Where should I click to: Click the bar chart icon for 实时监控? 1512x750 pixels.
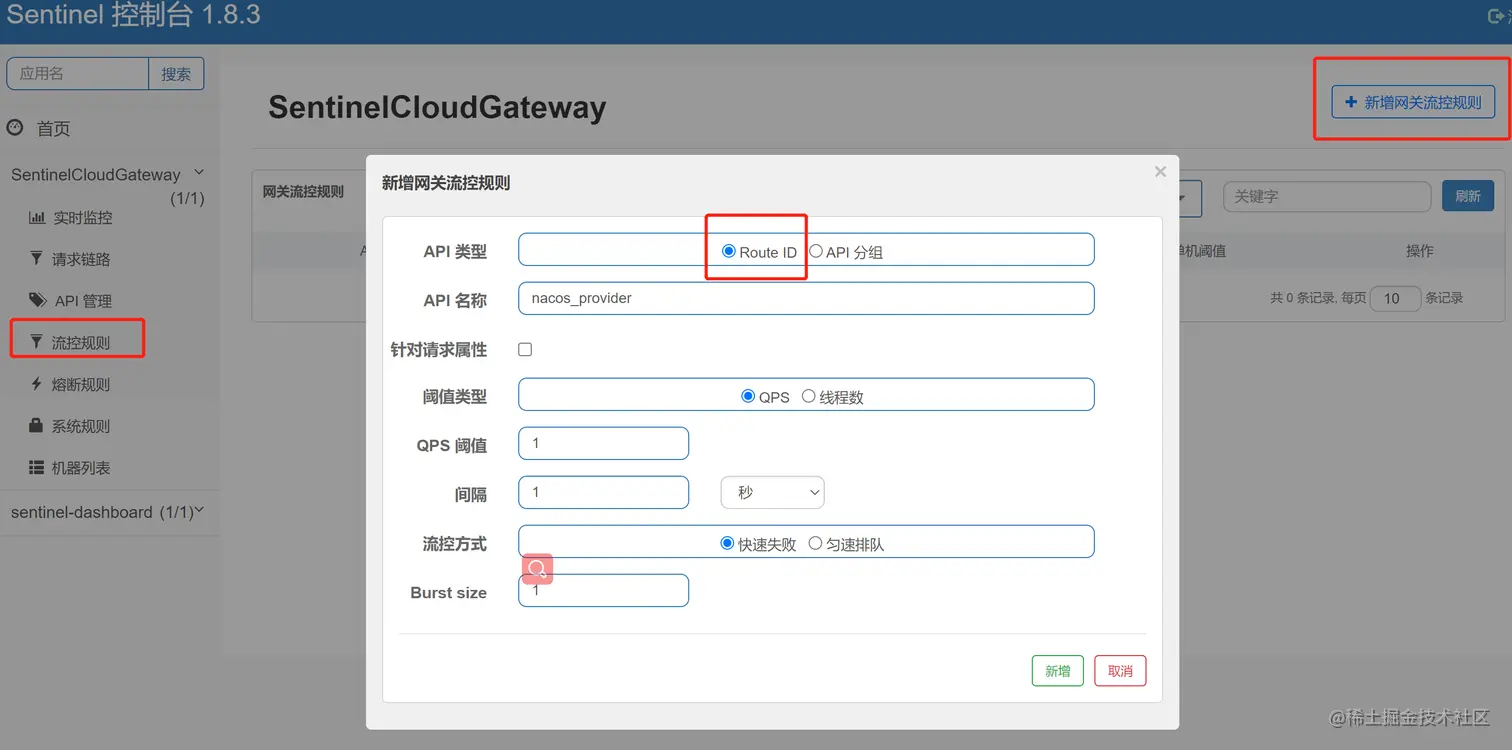click(x=37, y=217)
